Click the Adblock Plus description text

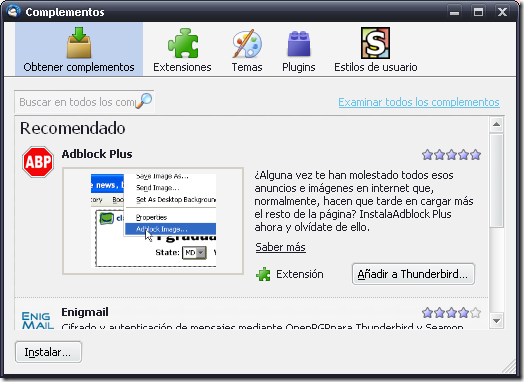pos(364,201)
